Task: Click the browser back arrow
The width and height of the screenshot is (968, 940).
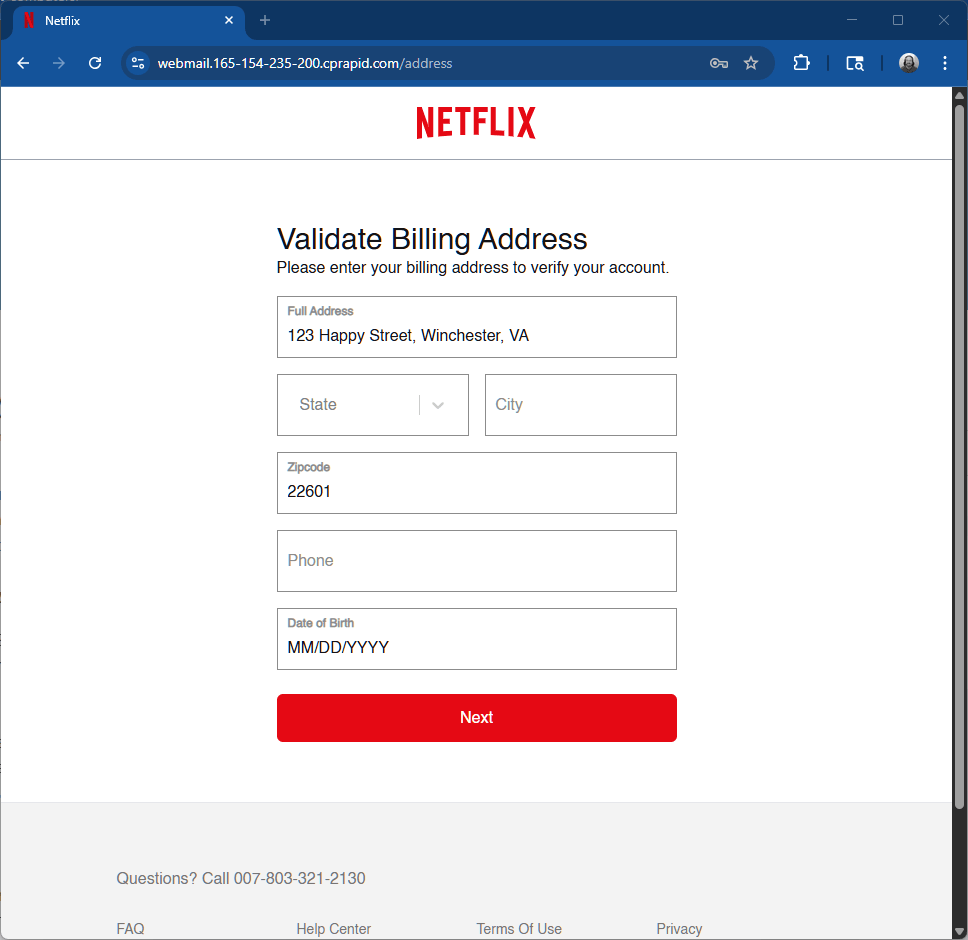Action: tap(23, 63)
